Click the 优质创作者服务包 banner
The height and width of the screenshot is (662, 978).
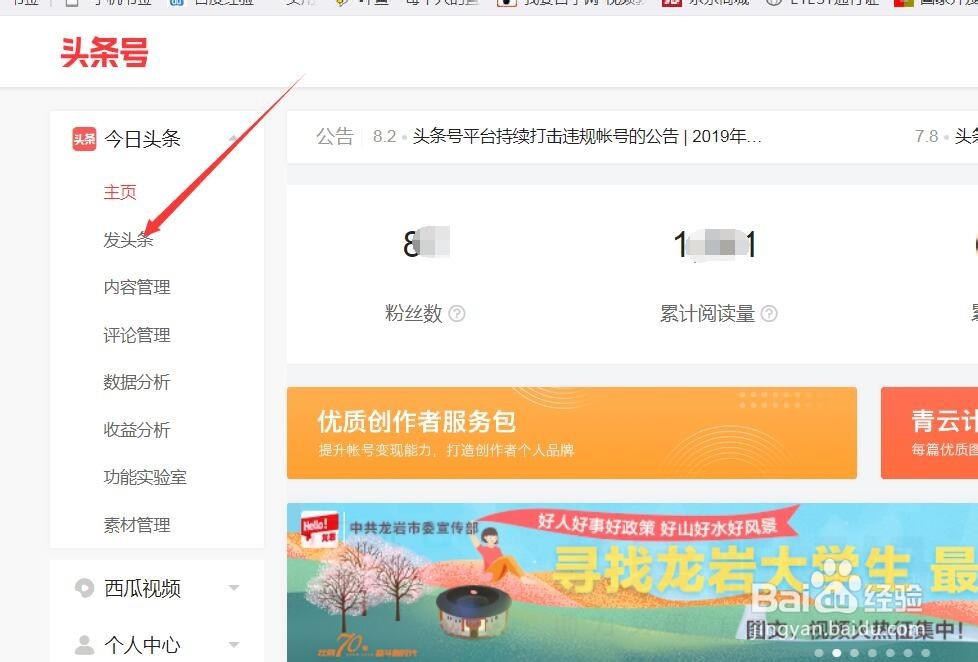[572, 433]
